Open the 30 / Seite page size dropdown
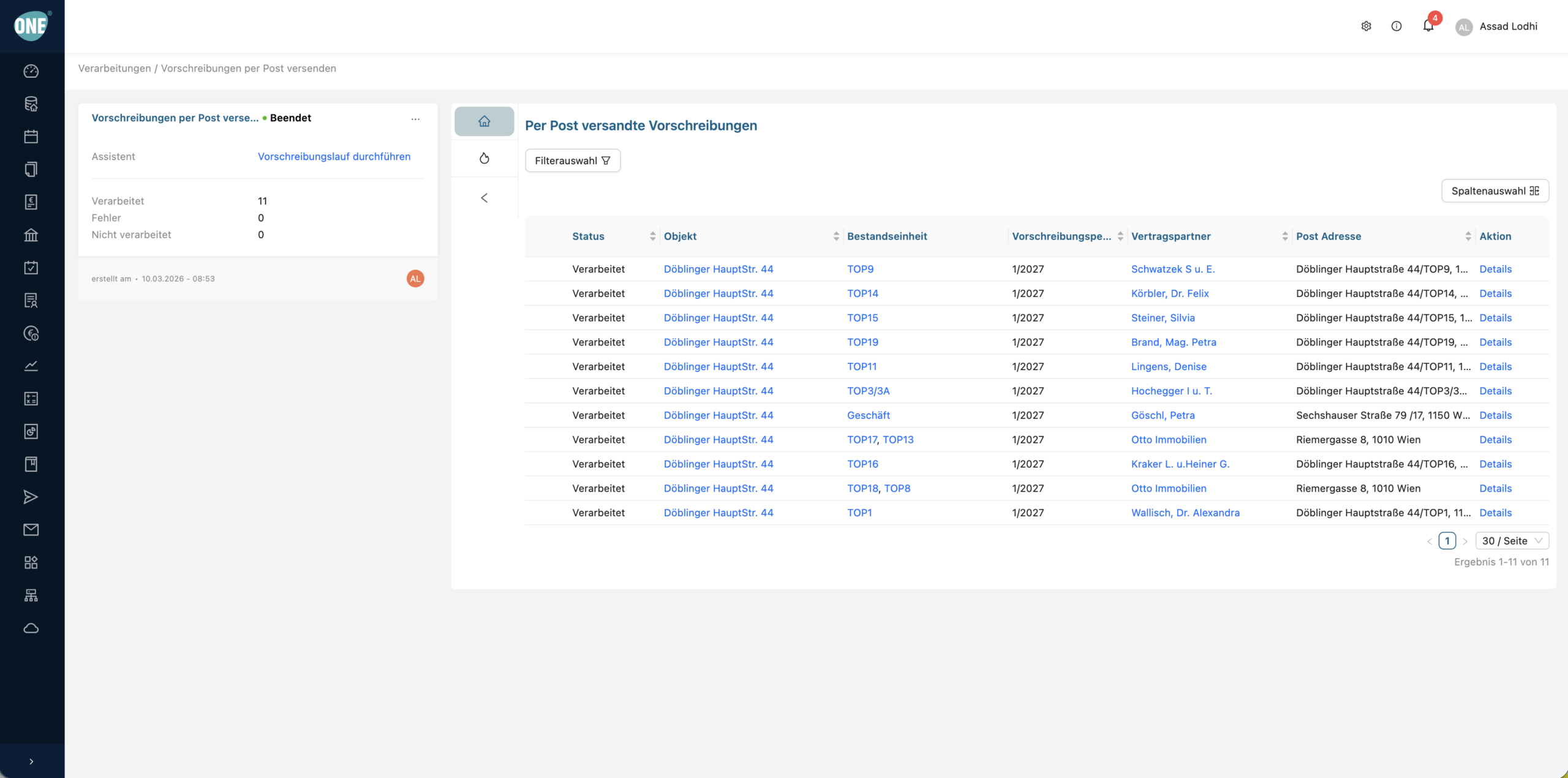Viewport: 1568px width, 778px height. (1512, 541)
